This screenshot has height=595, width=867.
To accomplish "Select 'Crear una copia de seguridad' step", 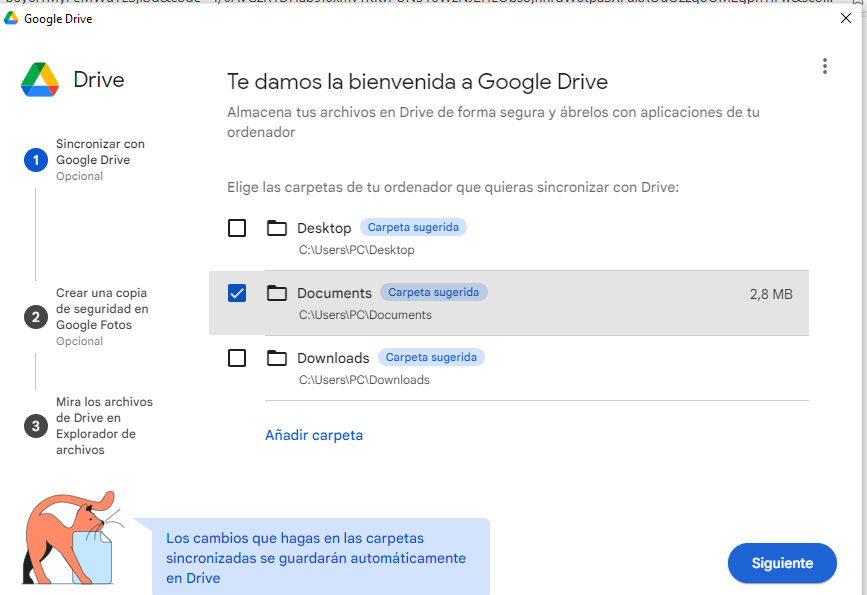I will pyautogui.click(x=101, y=309).
